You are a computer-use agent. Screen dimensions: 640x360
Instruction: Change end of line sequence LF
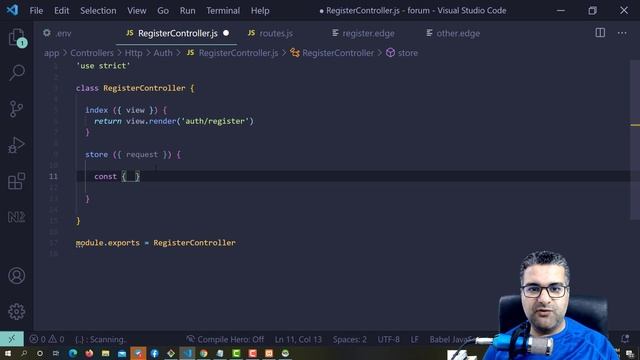coord(414,340)
